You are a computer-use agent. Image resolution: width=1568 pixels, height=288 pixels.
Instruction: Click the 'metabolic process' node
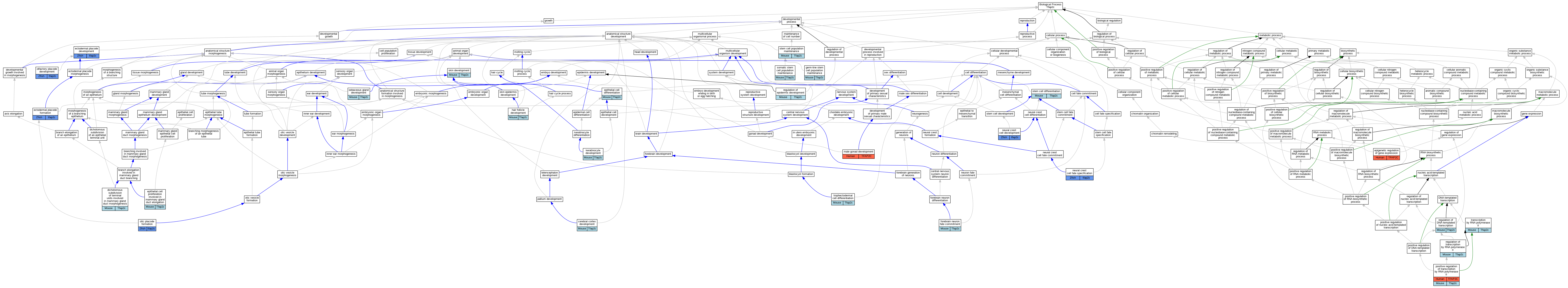click(x=1270, y=35)
